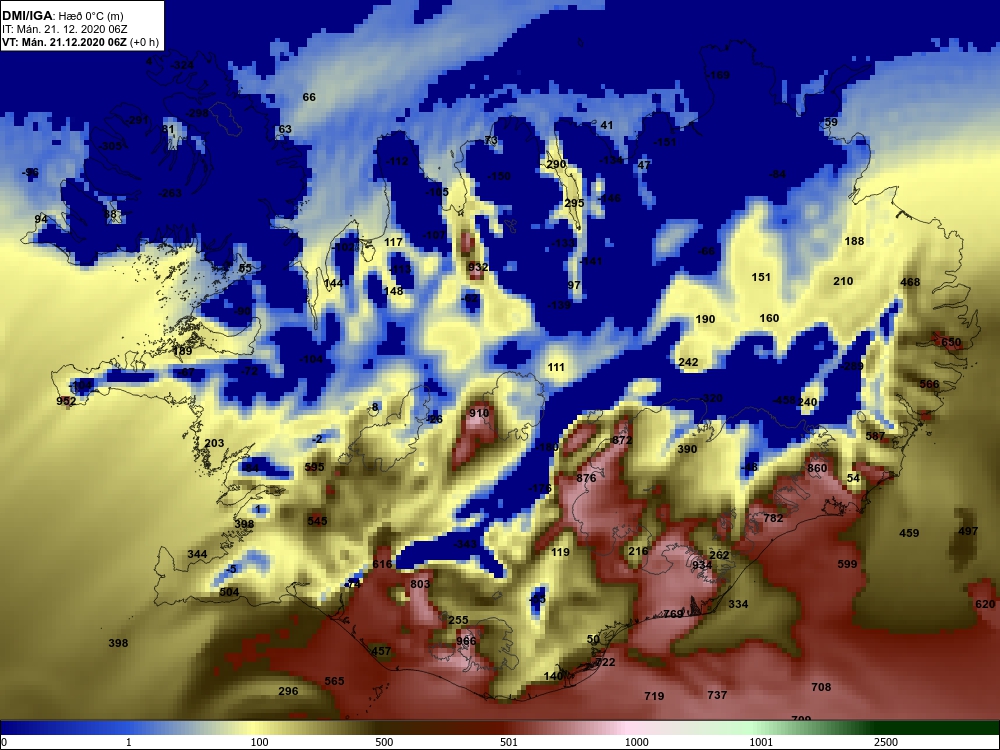Click the map value 290
Image resolution: width=1000 pixels, height=750 pixels.
tap(556, 164)
